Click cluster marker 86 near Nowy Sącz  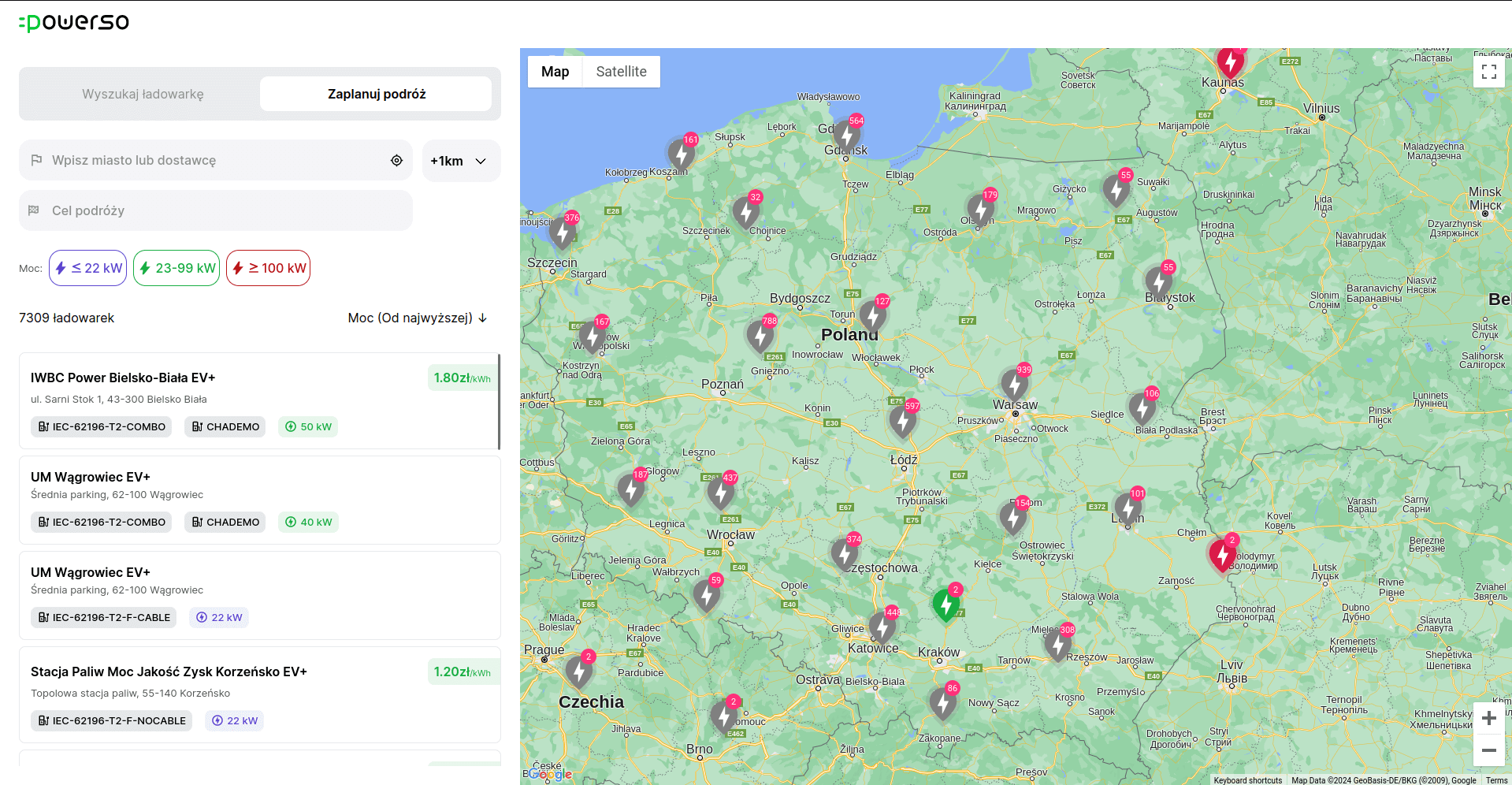(943, 702)
